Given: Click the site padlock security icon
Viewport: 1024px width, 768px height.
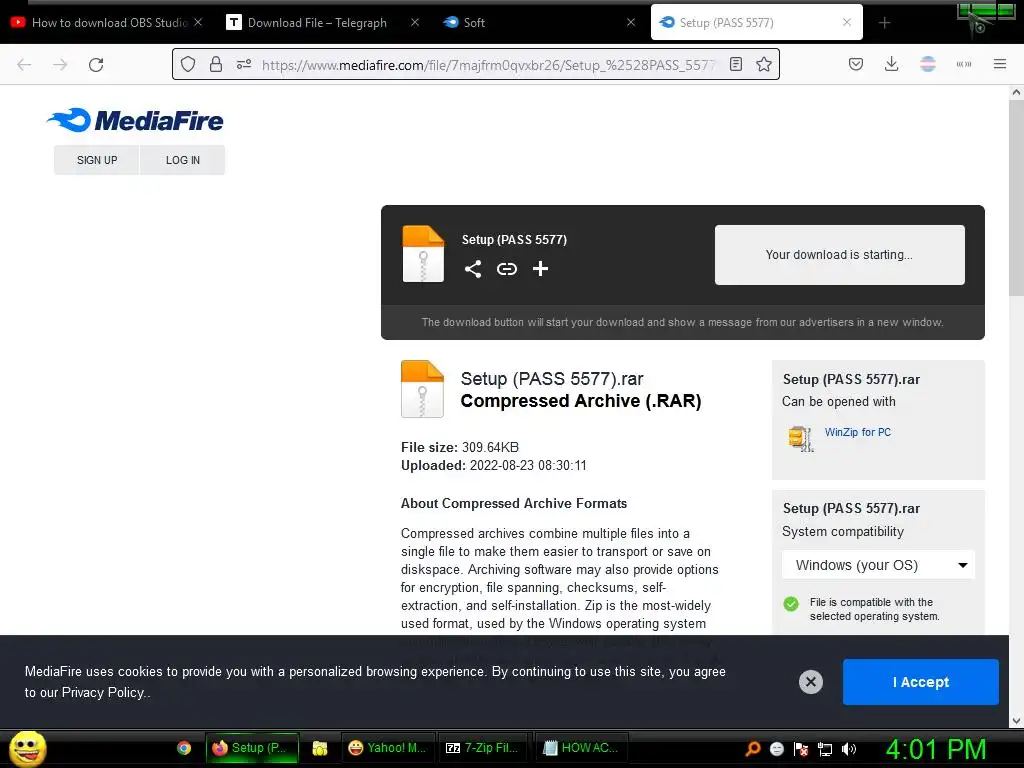Looking at the screenshot, I should (216, 64).
